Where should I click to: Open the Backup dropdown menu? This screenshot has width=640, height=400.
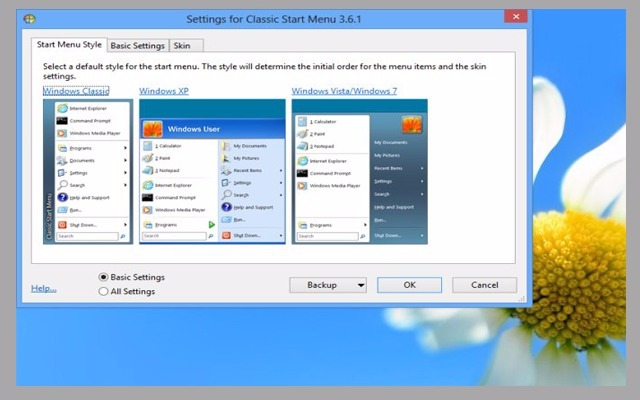[328, 285]
